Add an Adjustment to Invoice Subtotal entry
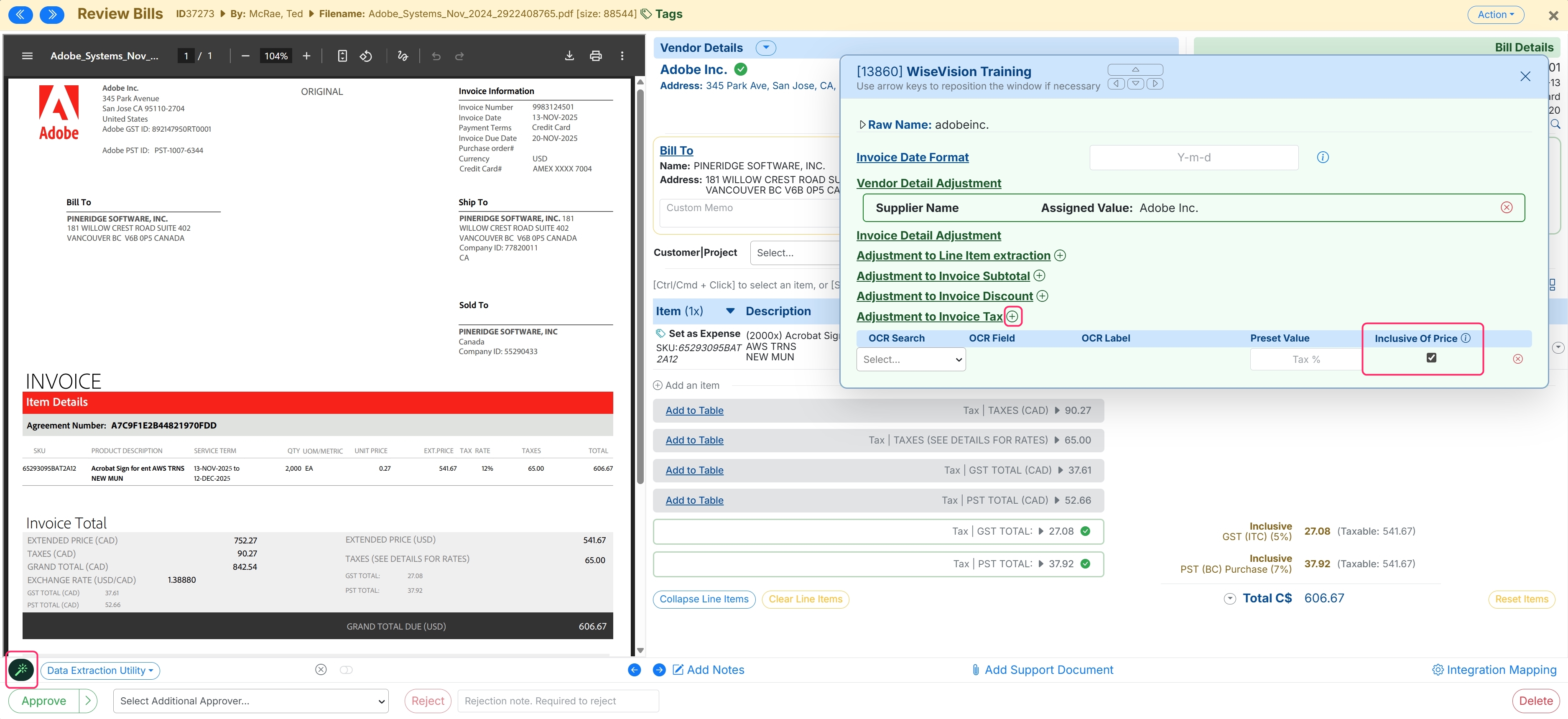 (x=1039, y=276)
